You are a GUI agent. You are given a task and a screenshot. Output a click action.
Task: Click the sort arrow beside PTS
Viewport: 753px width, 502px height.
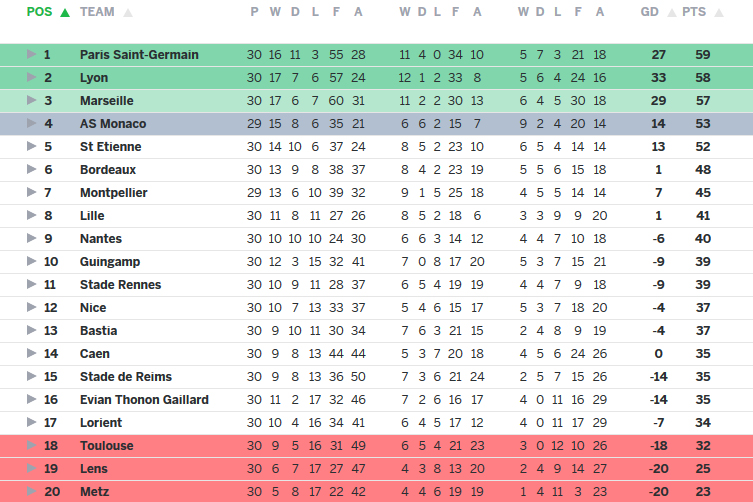point(717,13)
